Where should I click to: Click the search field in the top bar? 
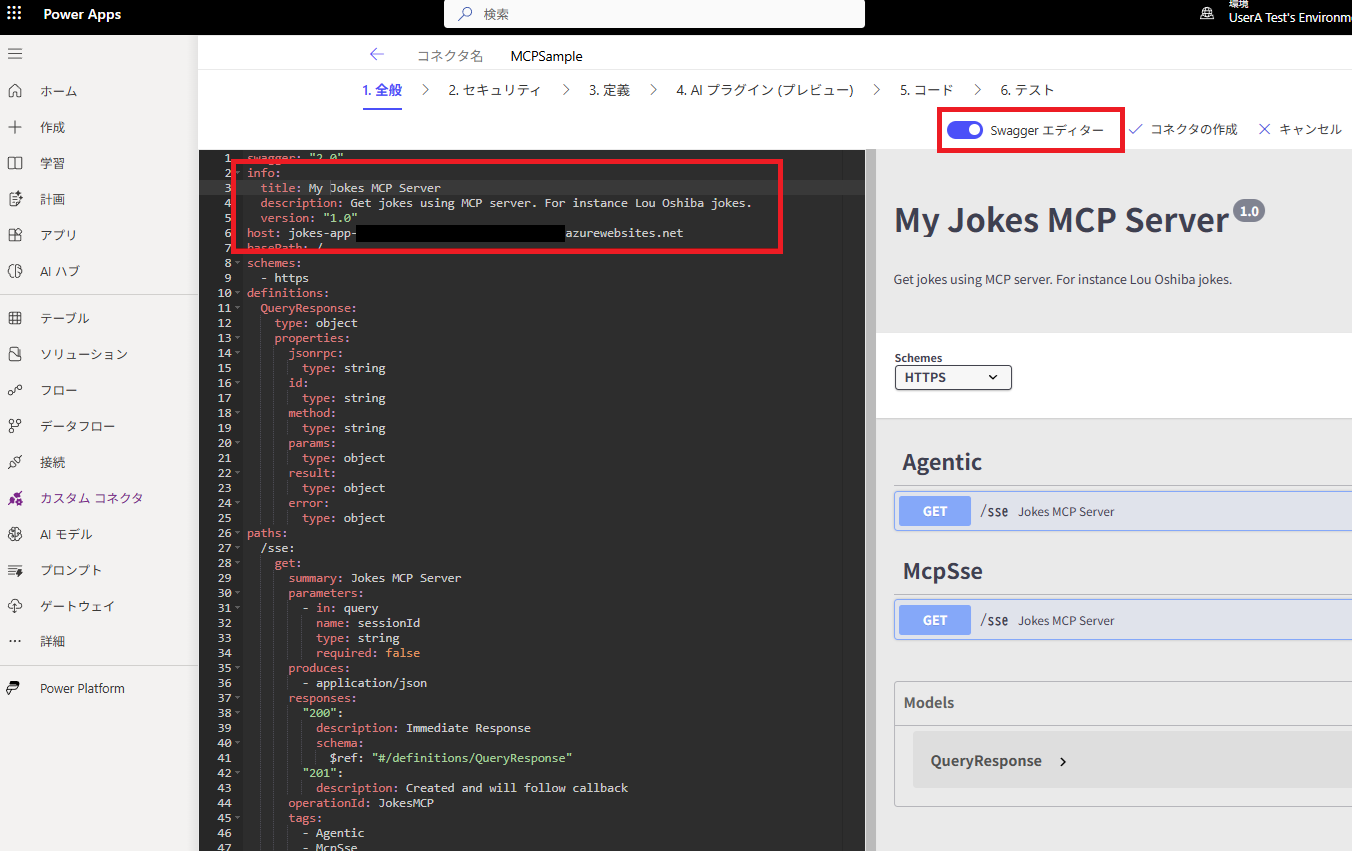click(654, 14)
